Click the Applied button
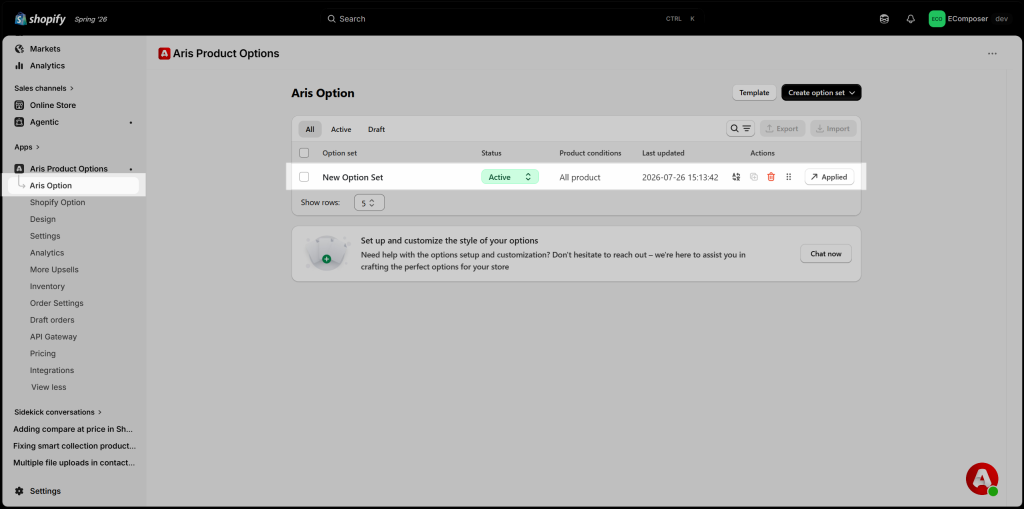Viewport: 1024px width, 509px height. pos(829,177)
